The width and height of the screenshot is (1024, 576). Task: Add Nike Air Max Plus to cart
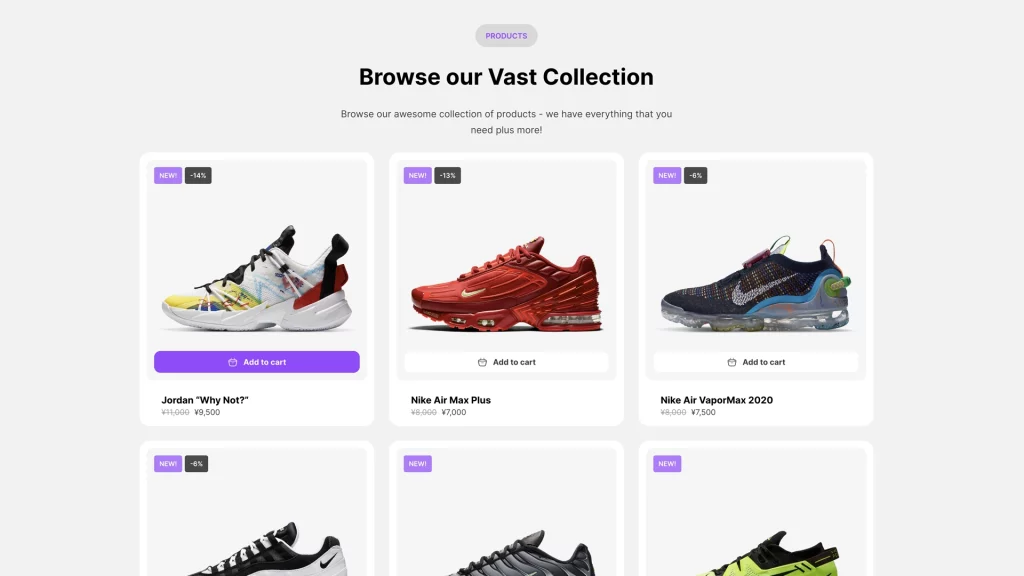tap(506, 362)
